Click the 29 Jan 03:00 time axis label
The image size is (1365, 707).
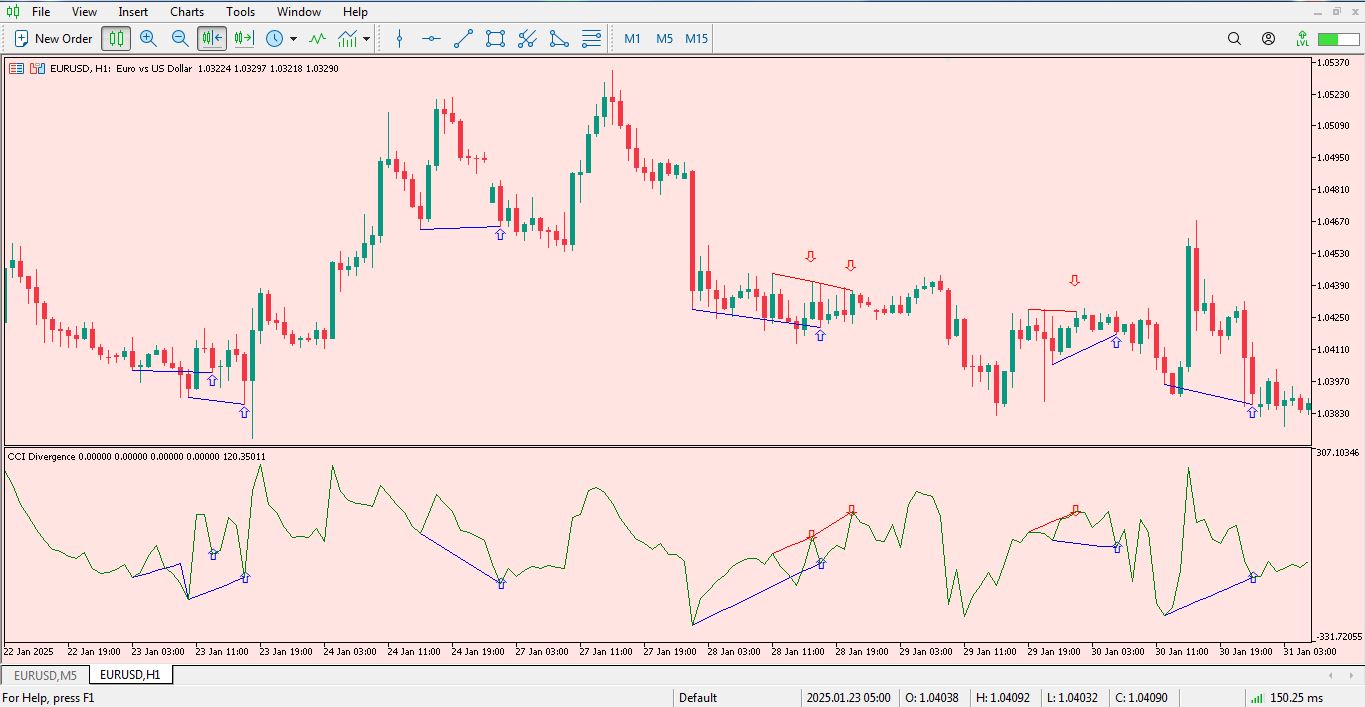(926, 652)
